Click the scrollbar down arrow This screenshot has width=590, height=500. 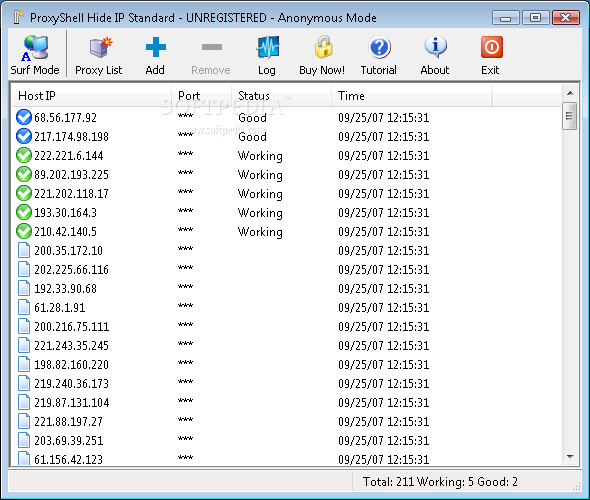tap(570, 457)
